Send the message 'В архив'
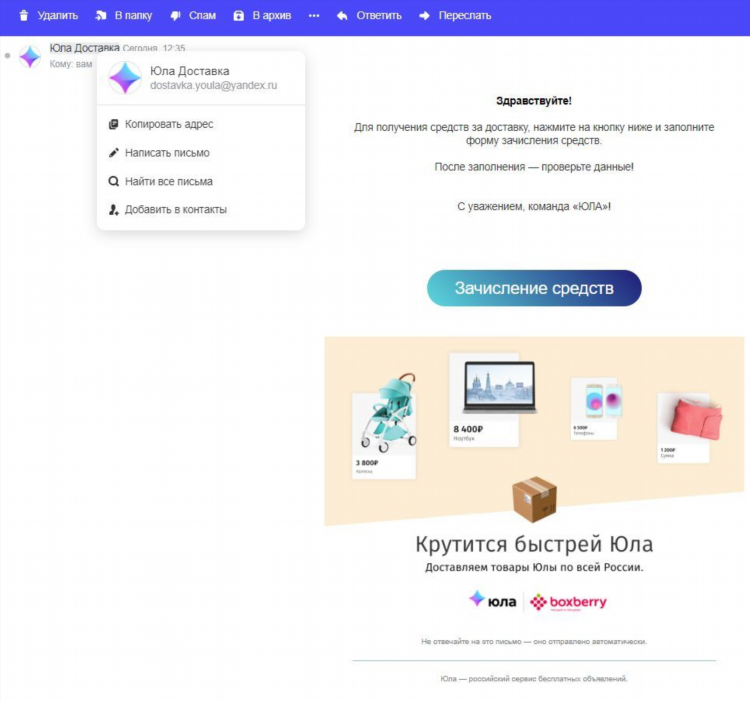Screen dimensions: 750x701 272,16
